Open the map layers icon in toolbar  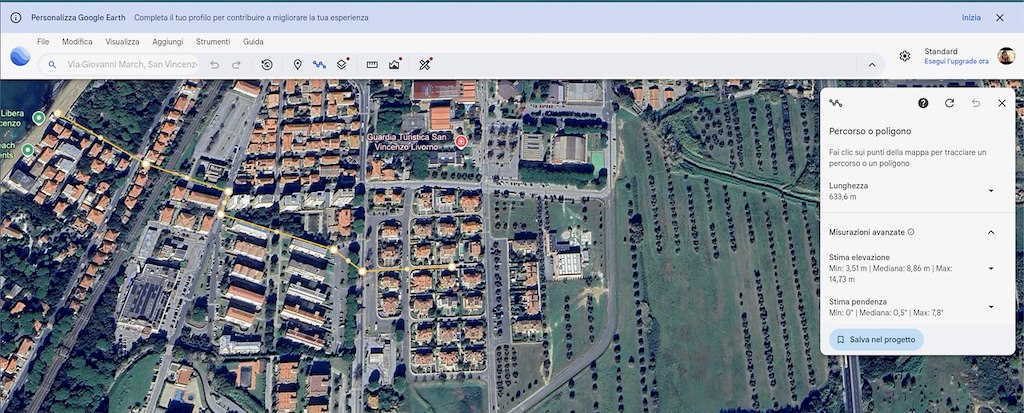click(x=342, y=64)
